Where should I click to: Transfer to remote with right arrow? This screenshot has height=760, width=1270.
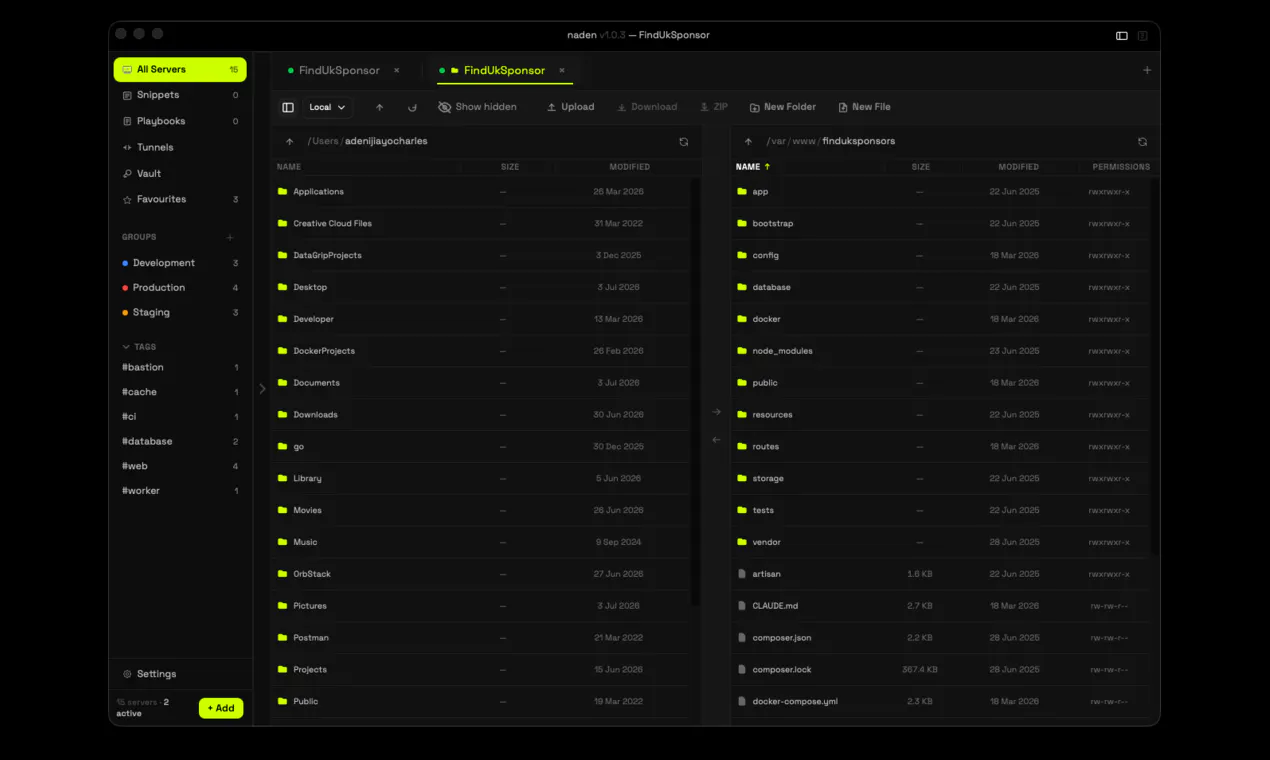tap(716, 412)
